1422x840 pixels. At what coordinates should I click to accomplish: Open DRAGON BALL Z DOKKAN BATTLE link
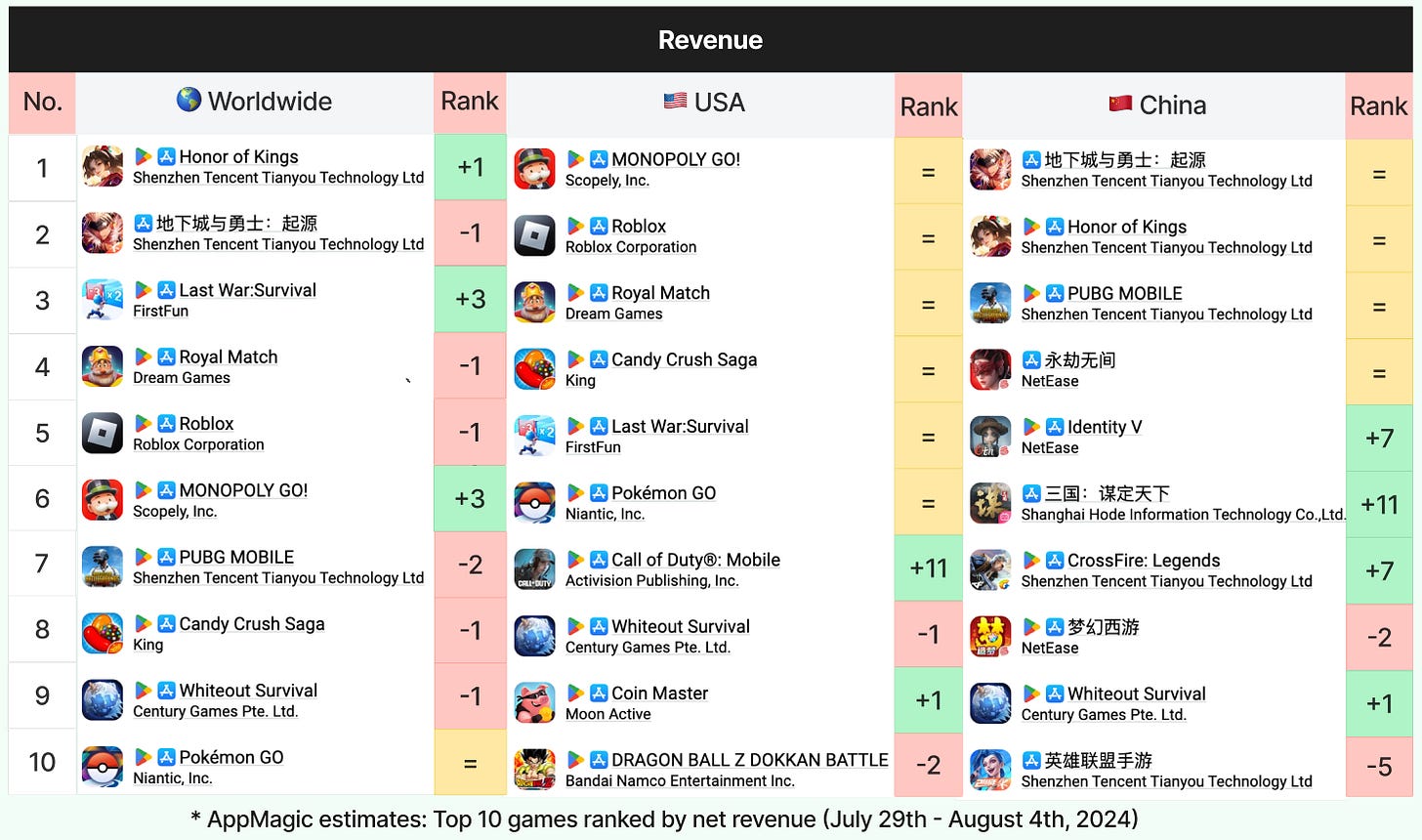click(749, 760)
